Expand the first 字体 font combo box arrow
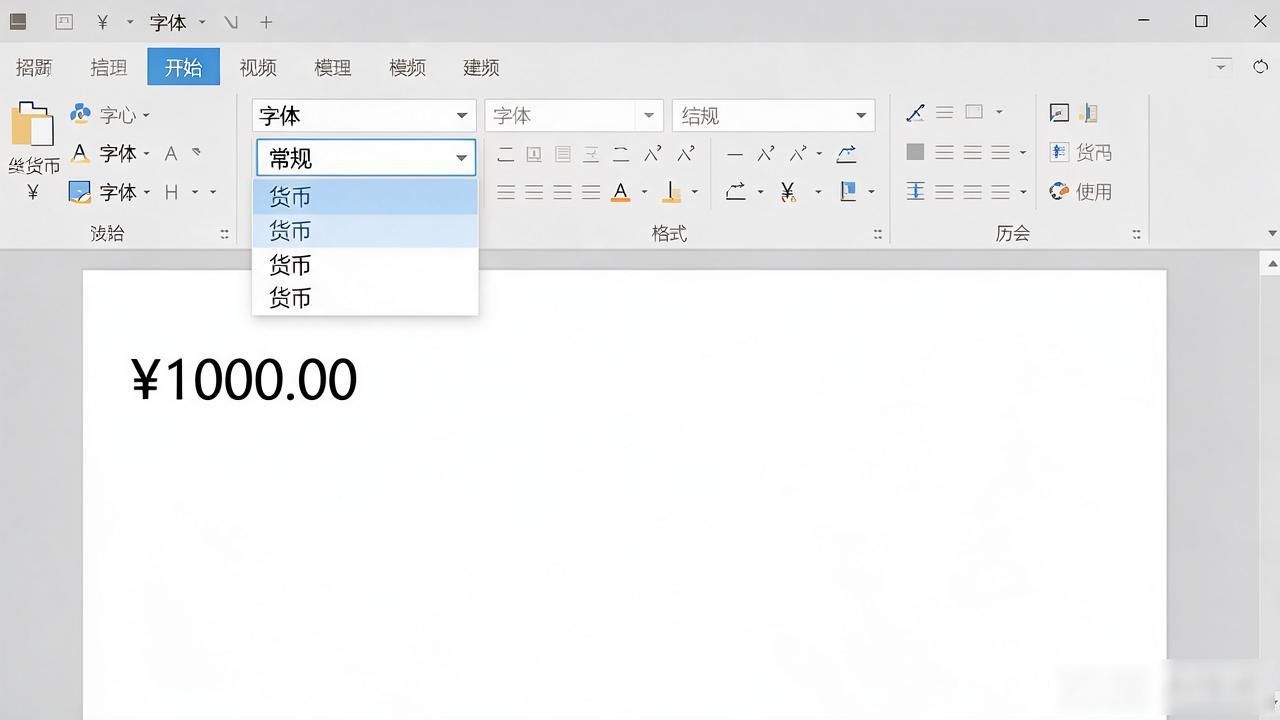The image size is (1280, 720). tap(461, 116)
